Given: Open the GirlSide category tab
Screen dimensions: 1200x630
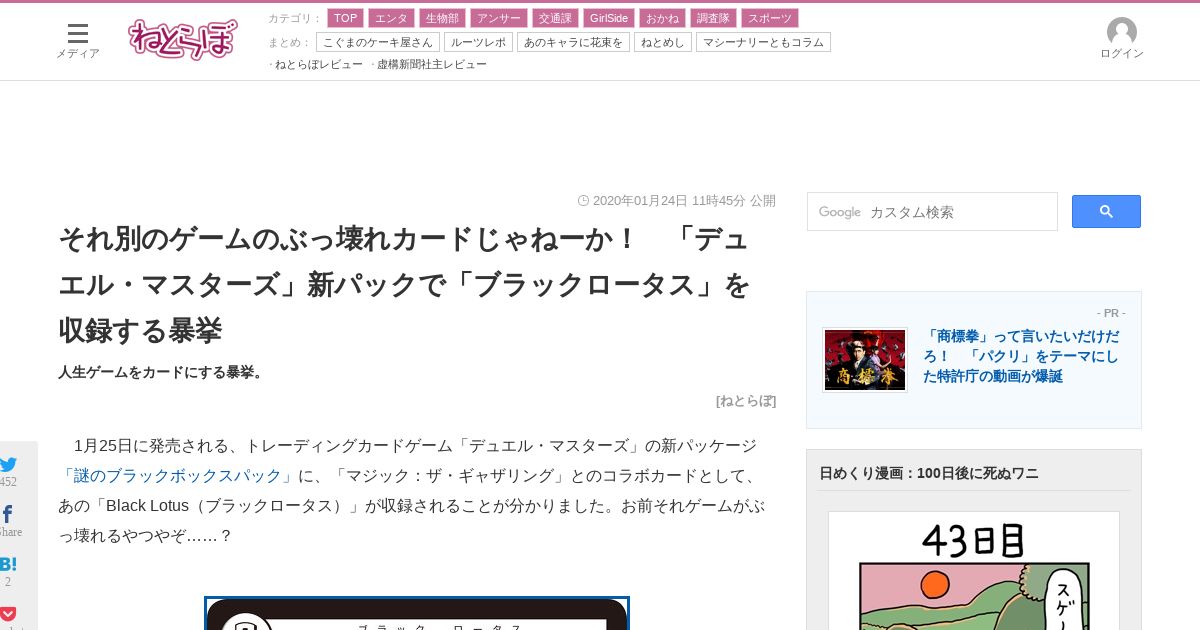Looking at the screenshot, I should point(609,18).
